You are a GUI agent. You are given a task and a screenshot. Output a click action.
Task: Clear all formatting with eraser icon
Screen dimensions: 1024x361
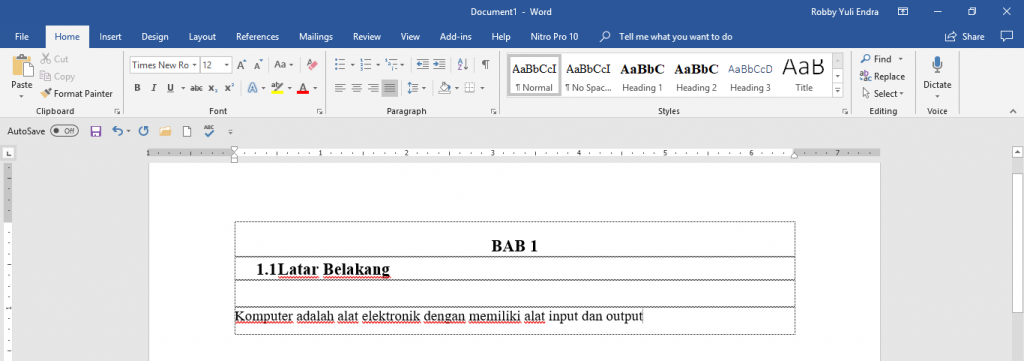(312, 65)
